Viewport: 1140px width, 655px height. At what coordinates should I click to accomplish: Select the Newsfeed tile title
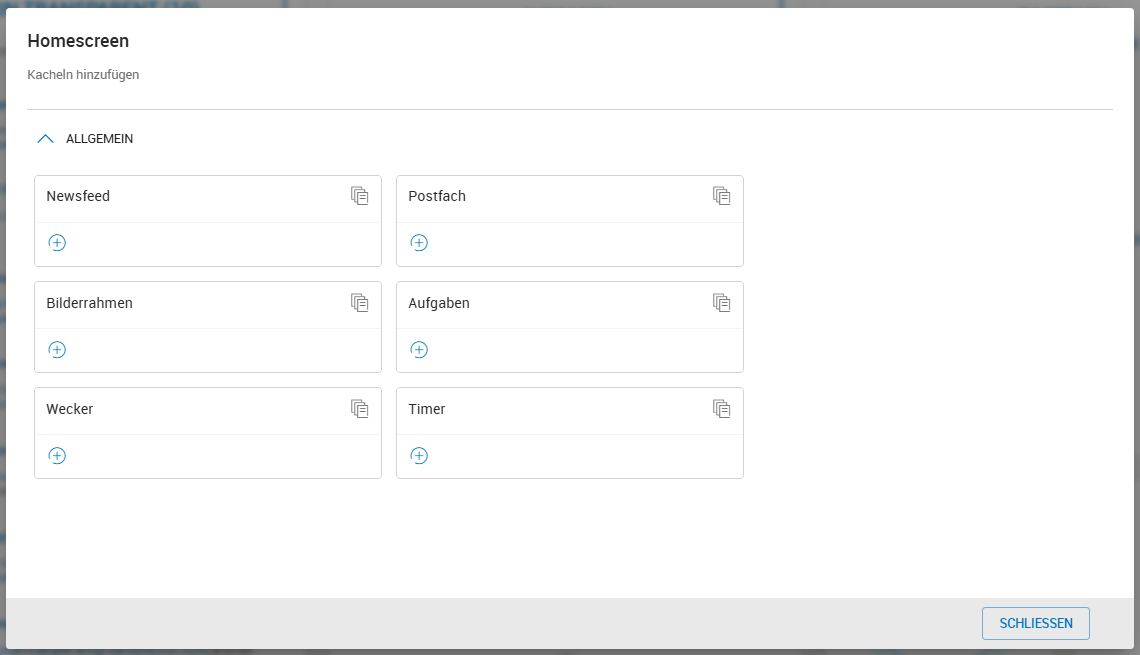point(78,196)
